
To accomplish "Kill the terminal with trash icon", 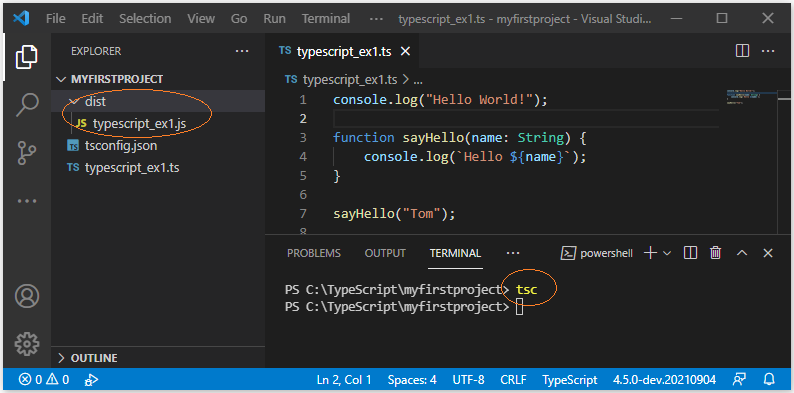I will [716, 253].
